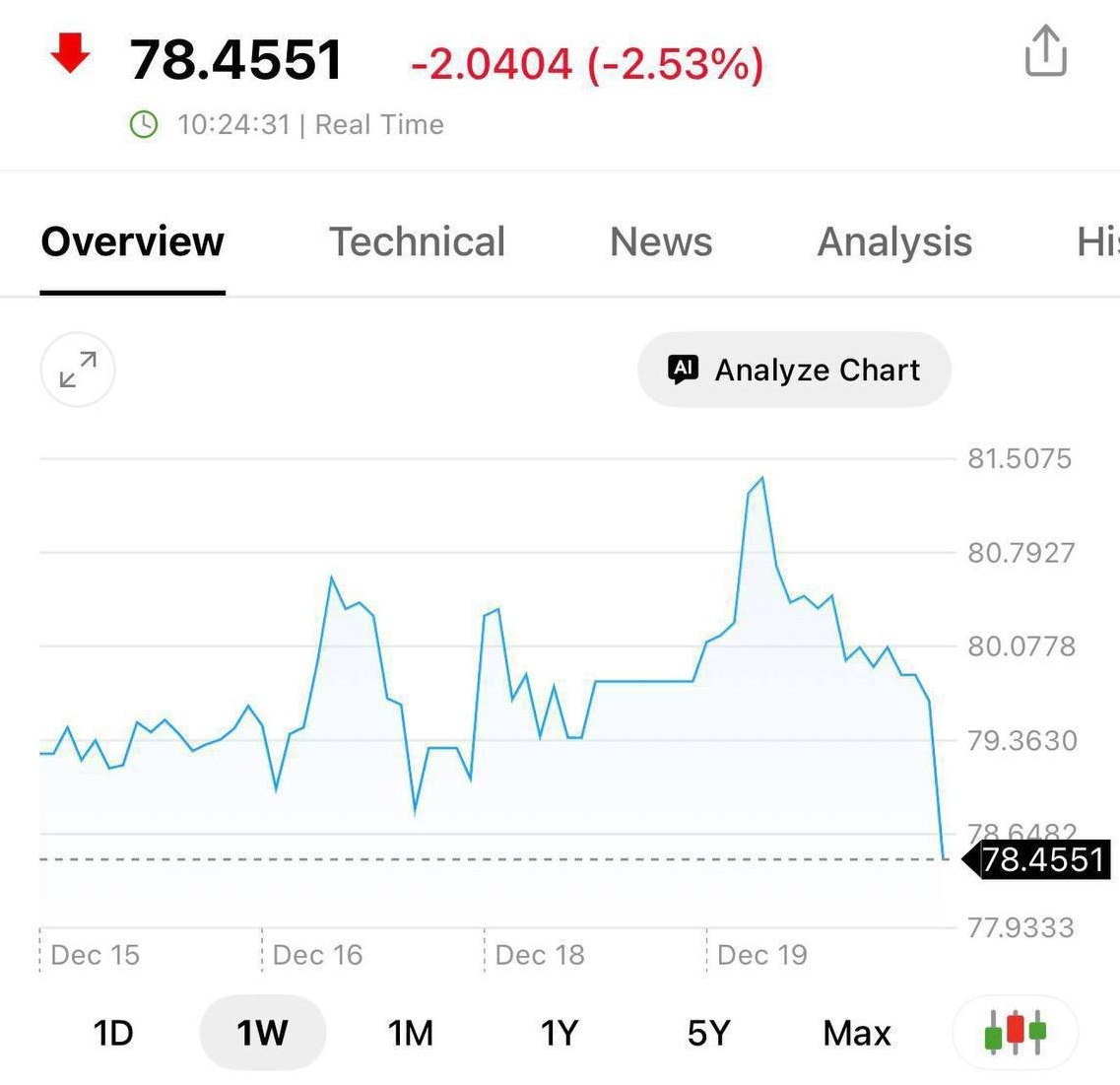This screenshot has height=1085, width=1120.
Task: Tap the share icon at top right
Action: [x=1045, y=51]
